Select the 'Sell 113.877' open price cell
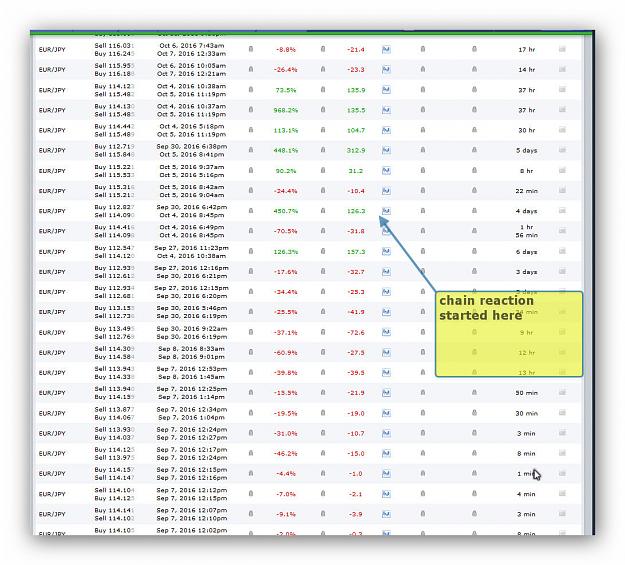625x565 pixels. pyautogui.click(x=114, y=409)
